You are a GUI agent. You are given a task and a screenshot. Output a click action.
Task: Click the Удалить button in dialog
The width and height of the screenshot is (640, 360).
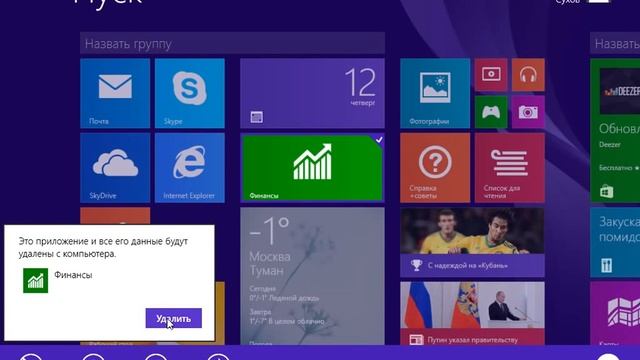pos(173,318)
